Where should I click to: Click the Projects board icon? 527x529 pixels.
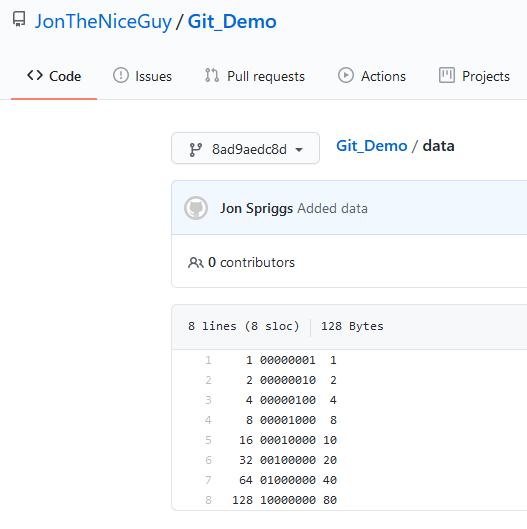click(x=447, y=75)
